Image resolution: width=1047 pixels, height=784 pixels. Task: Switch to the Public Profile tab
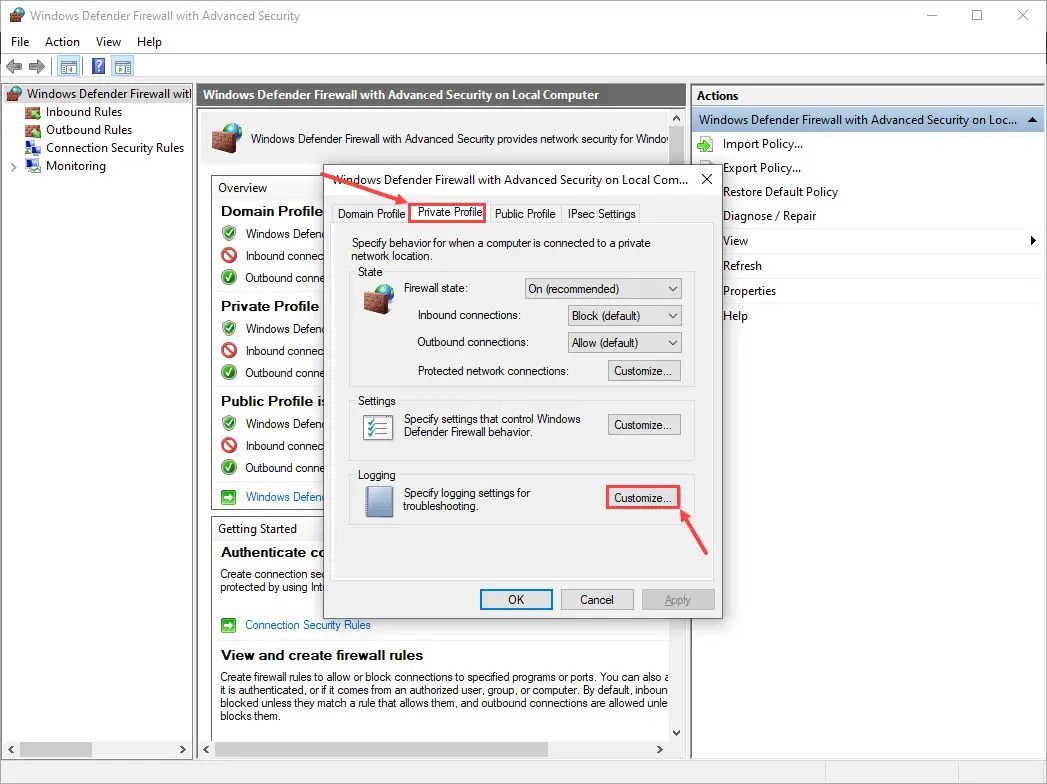click(x=525, y=213)
